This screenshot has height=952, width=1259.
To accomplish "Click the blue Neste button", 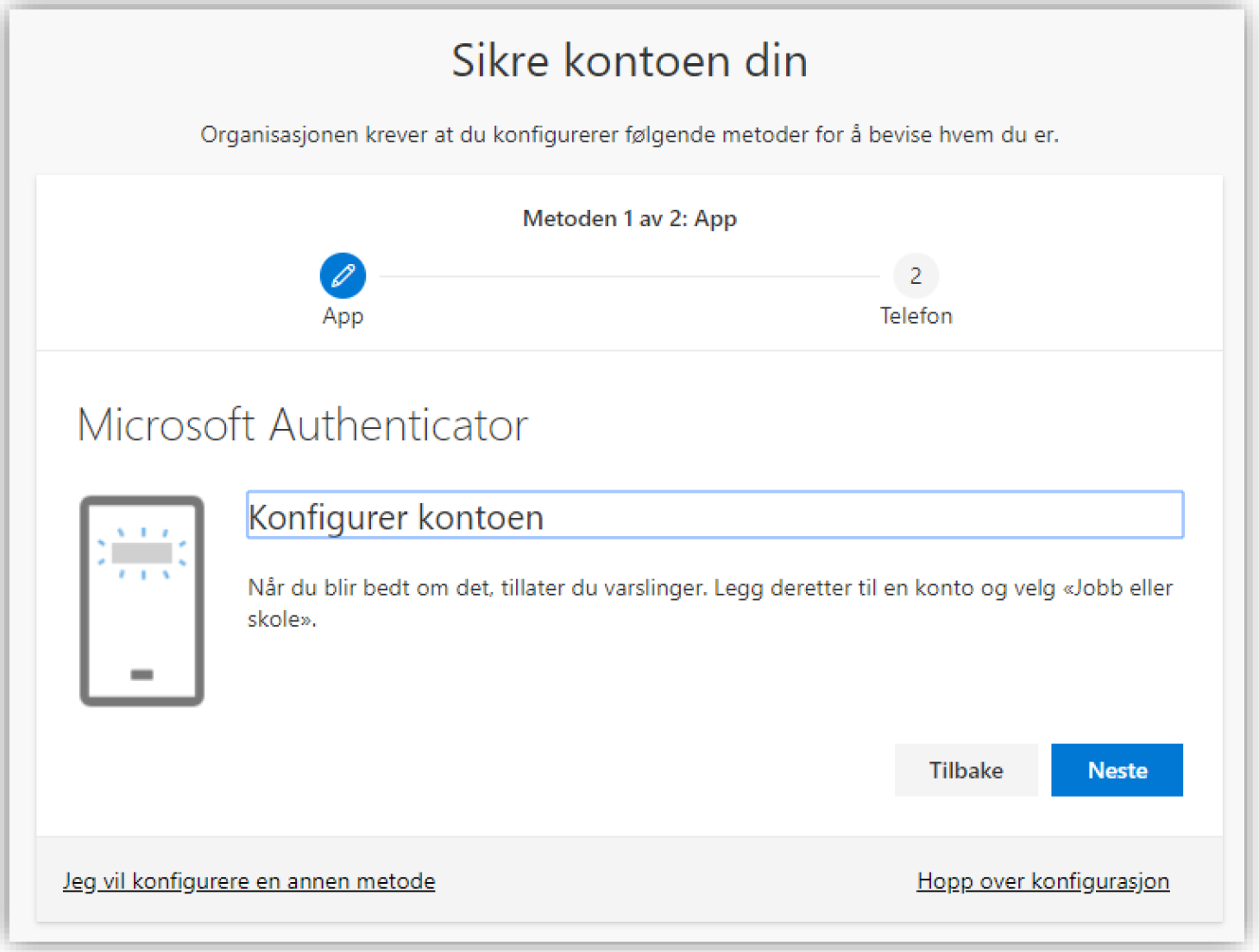I will (x=1117, y=770).
